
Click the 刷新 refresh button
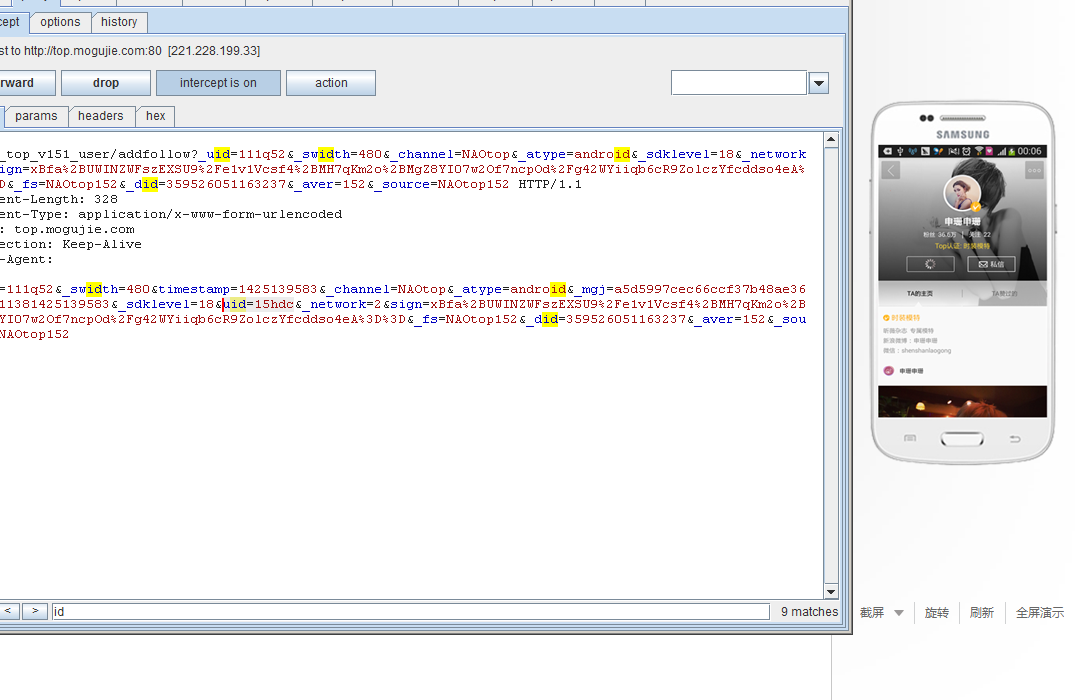click(982, 612)
